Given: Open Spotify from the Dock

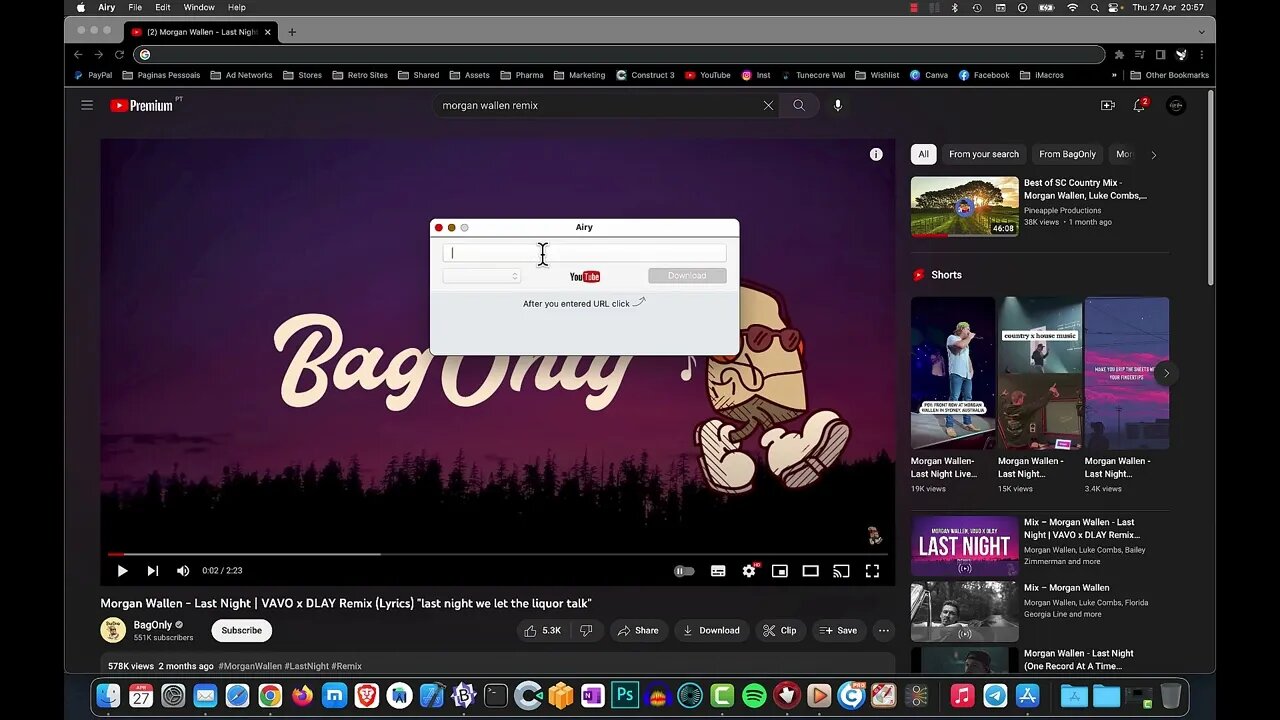Looking at the screenshot, I should [x=755, y=695].
